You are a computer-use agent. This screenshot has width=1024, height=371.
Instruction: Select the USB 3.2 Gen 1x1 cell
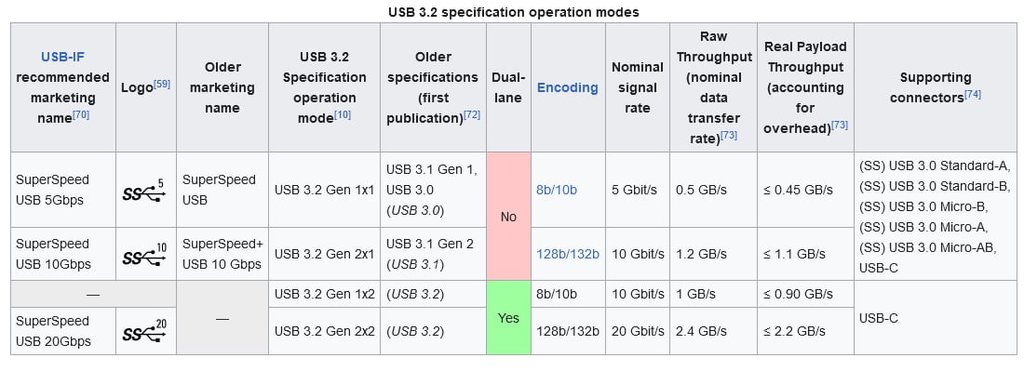click(x=325, y=190)
